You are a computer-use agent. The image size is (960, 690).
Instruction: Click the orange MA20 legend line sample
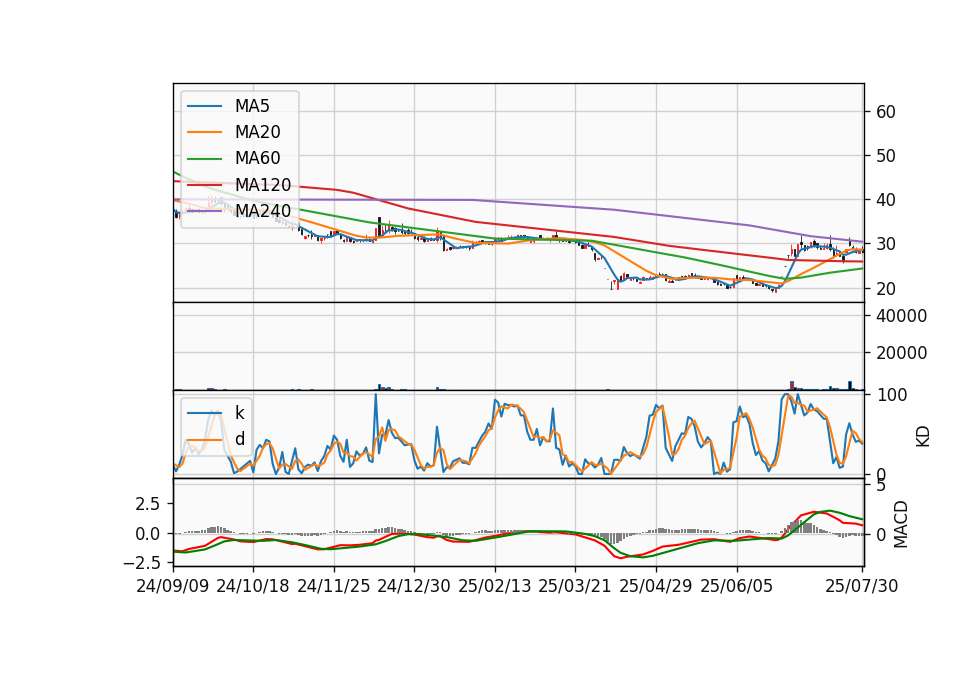[204, 132]
